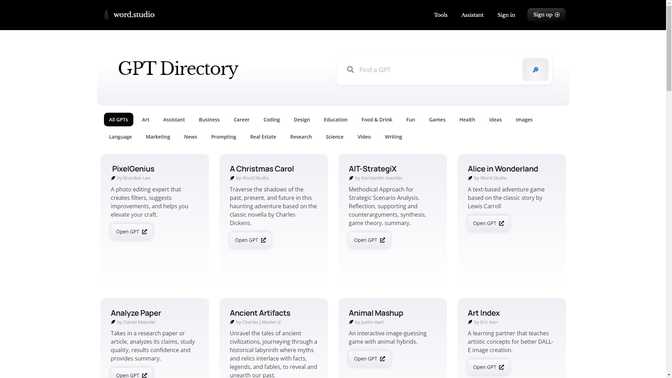Filter by Writing category

393,137
